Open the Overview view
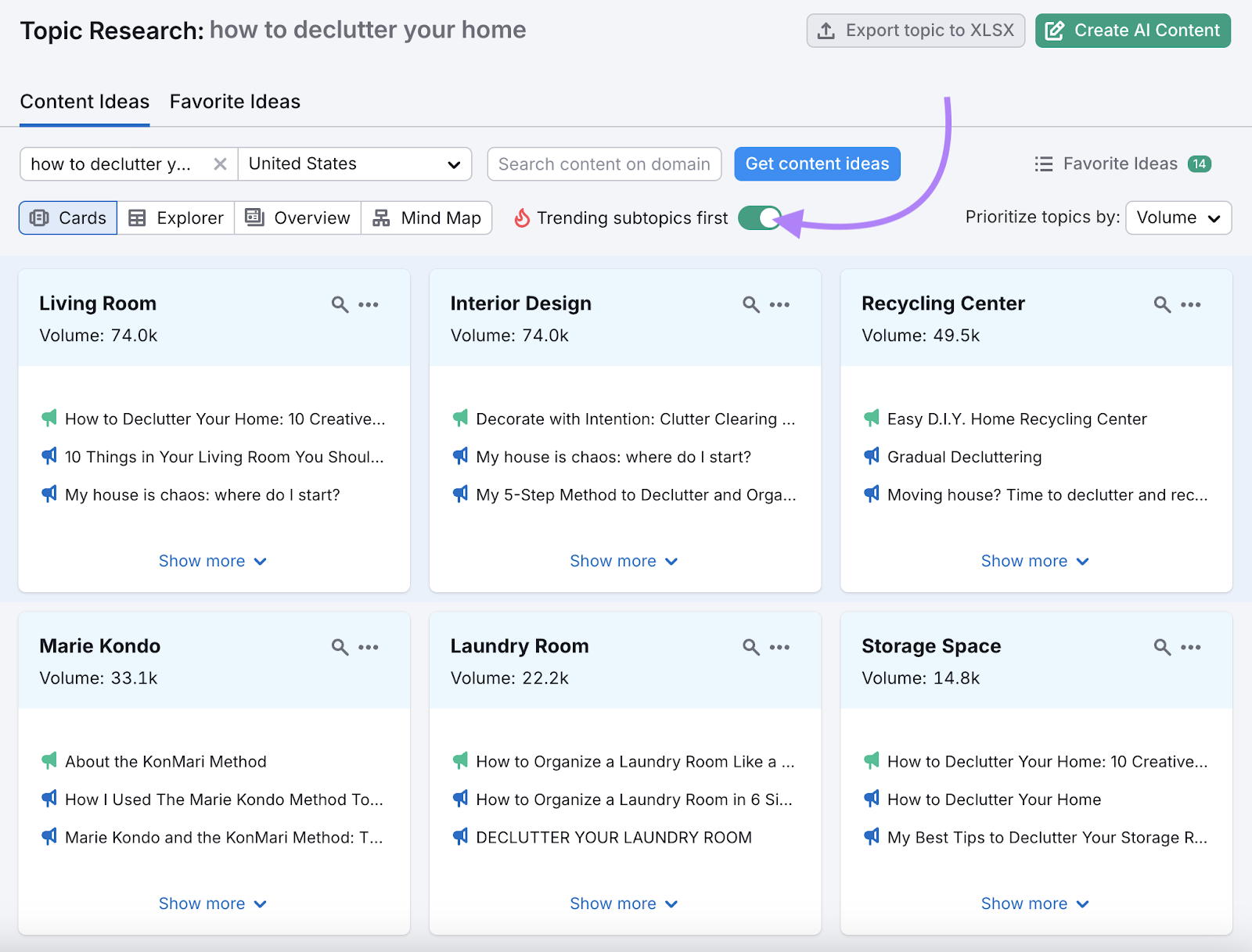Image resolution: width=1252 pixels, height=952 pixels. click(297, 217)
